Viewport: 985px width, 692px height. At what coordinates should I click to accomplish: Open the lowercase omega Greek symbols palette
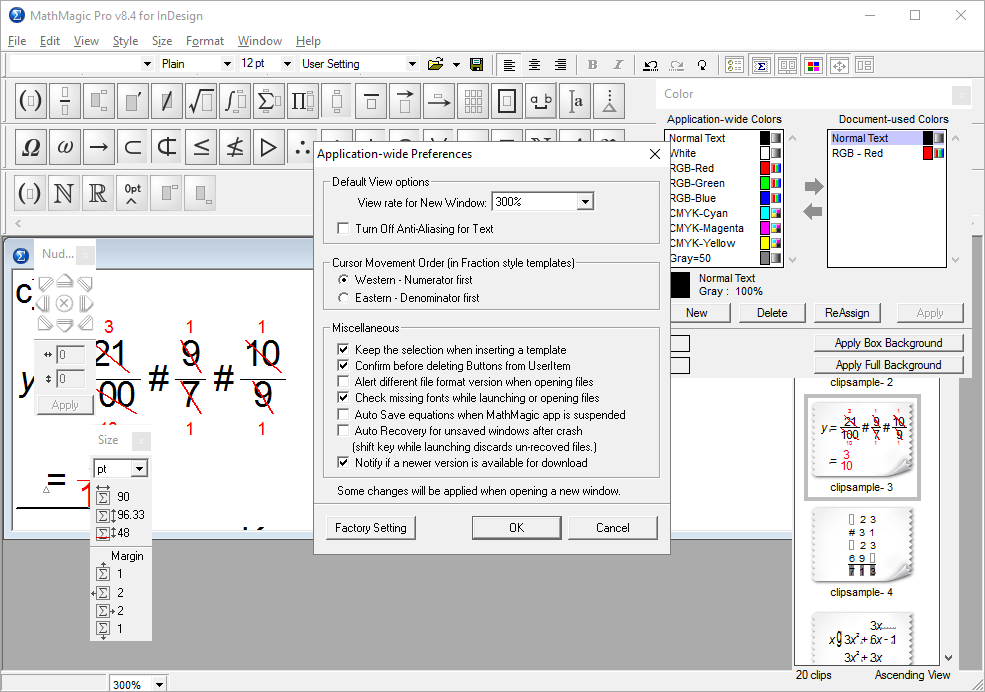point(65,147)
